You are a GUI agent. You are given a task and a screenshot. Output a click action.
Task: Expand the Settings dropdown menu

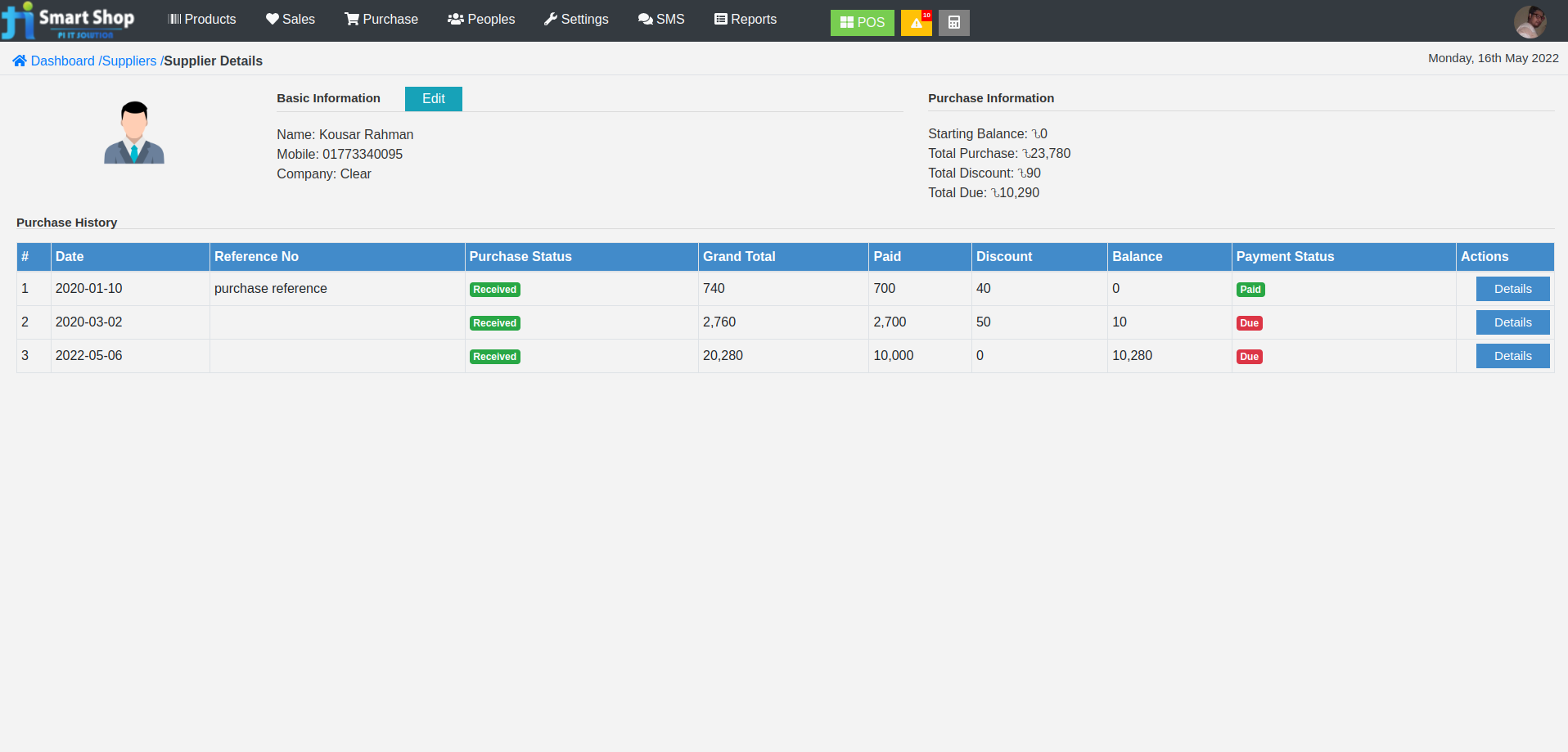577,18
